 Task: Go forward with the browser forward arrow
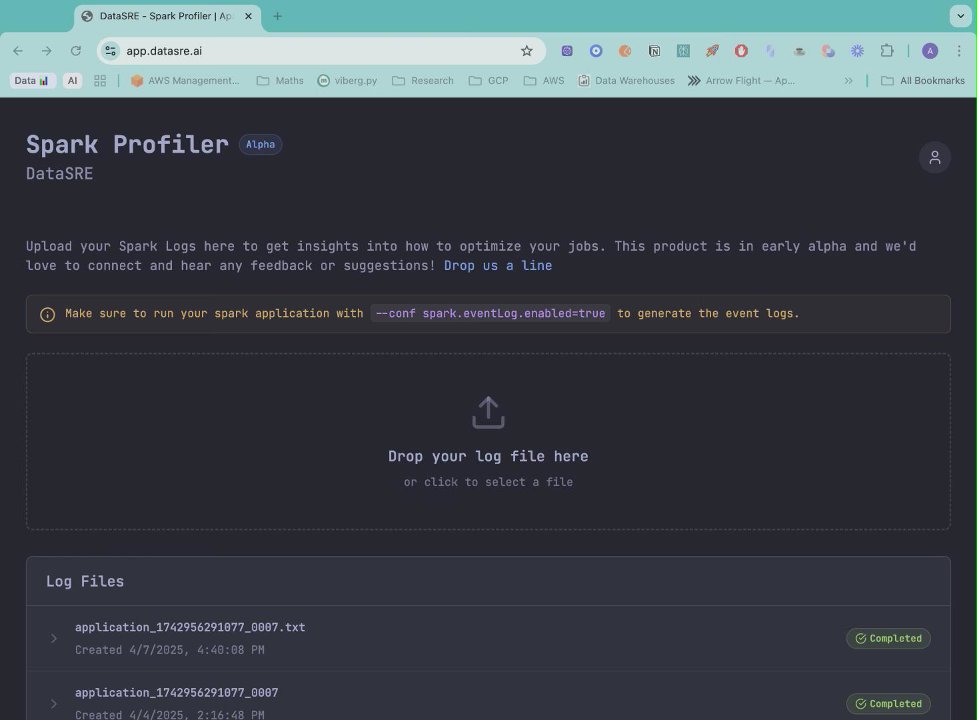47,51
